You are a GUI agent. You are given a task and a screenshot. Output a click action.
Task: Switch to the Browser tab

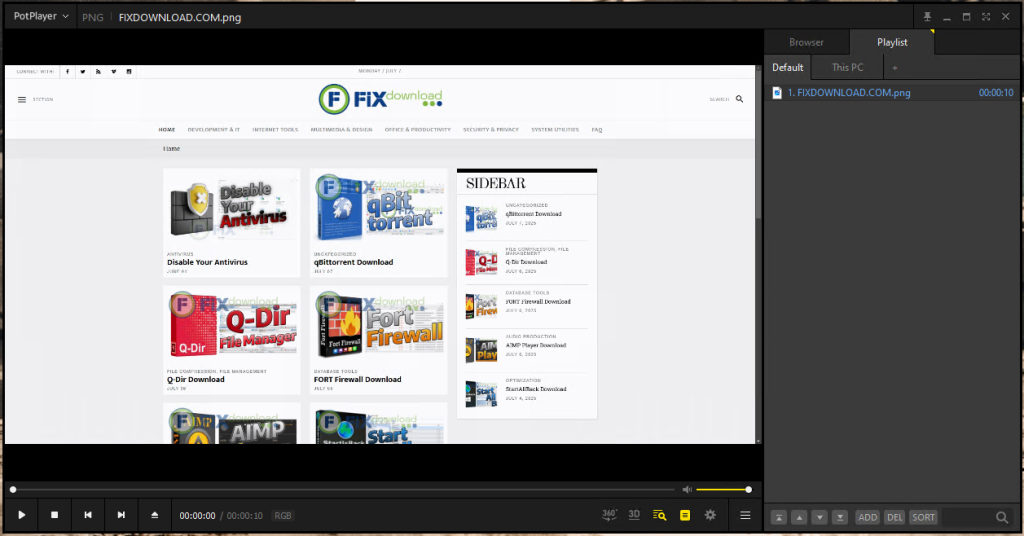806,42
